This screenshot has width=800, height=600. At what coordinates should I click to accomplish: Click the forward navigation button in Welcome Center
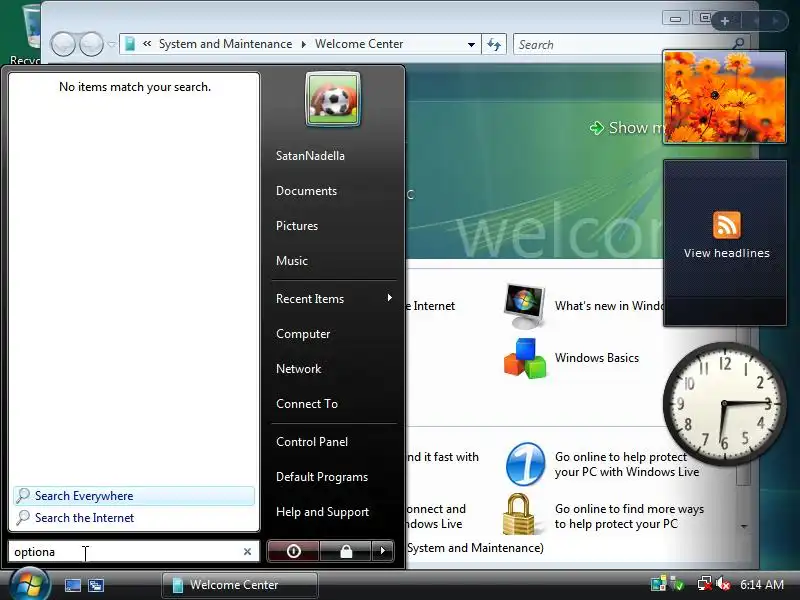[91, 44]
